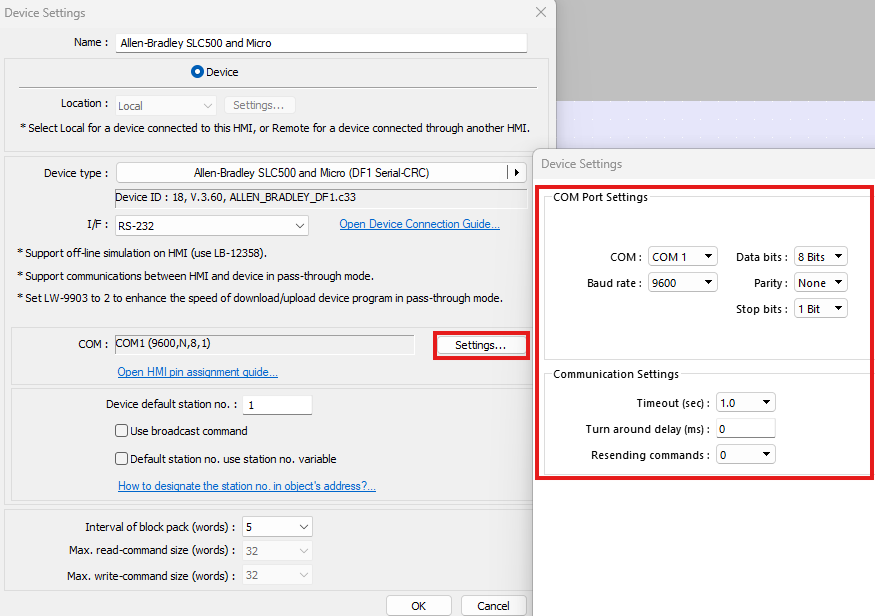This screenshot has width=875, height=616.
Task: Close the Device Settings dialog
Action: point(541,12)
